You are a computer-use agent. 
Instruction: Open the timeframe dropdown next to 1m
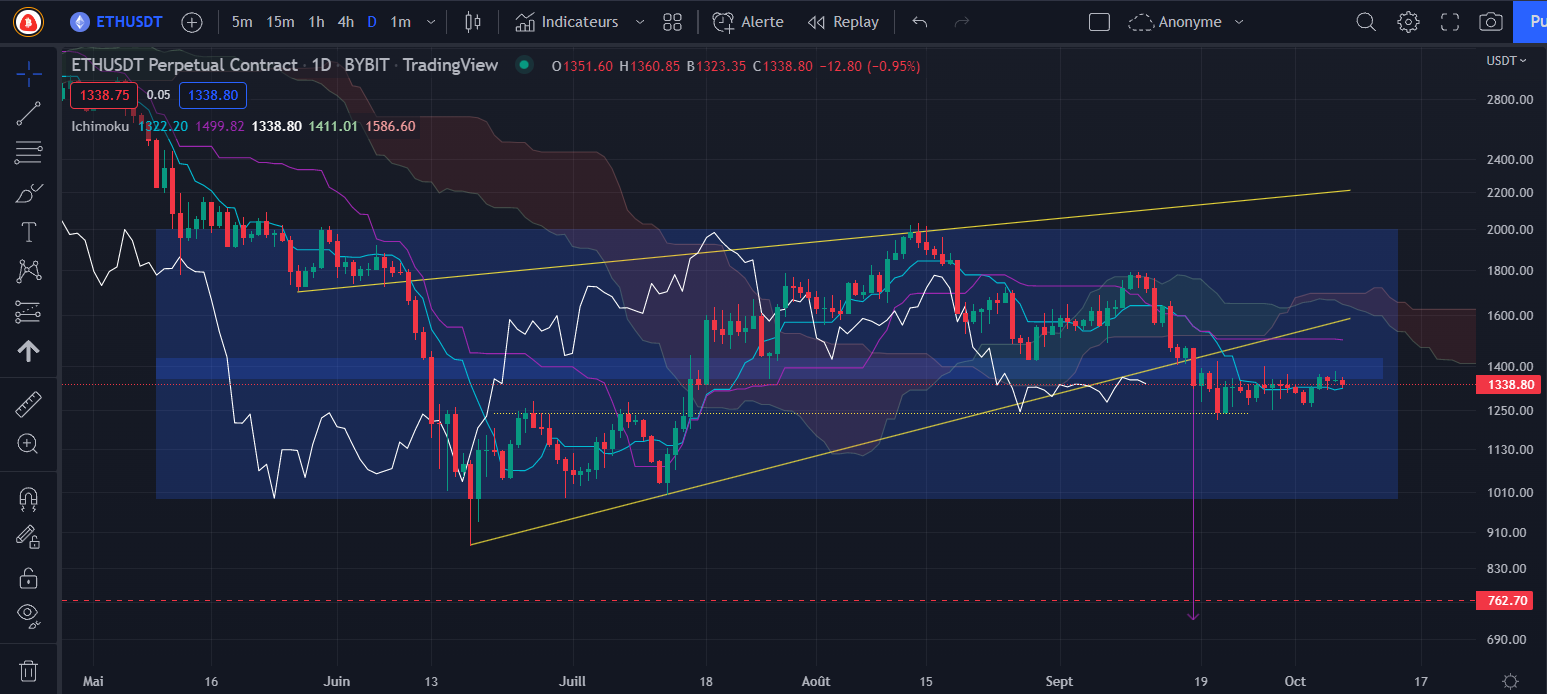coord(430,21)
